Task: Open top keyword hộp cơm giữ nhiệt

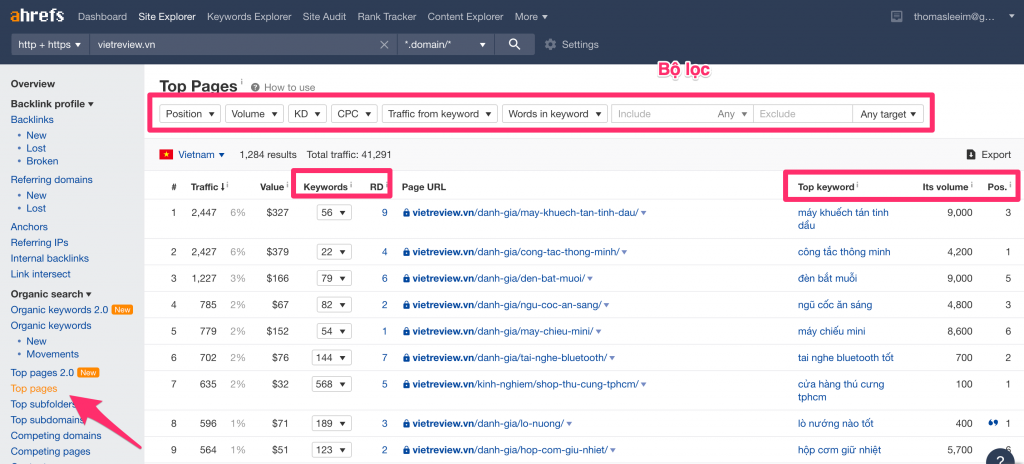Action: [x=839, y=450]
